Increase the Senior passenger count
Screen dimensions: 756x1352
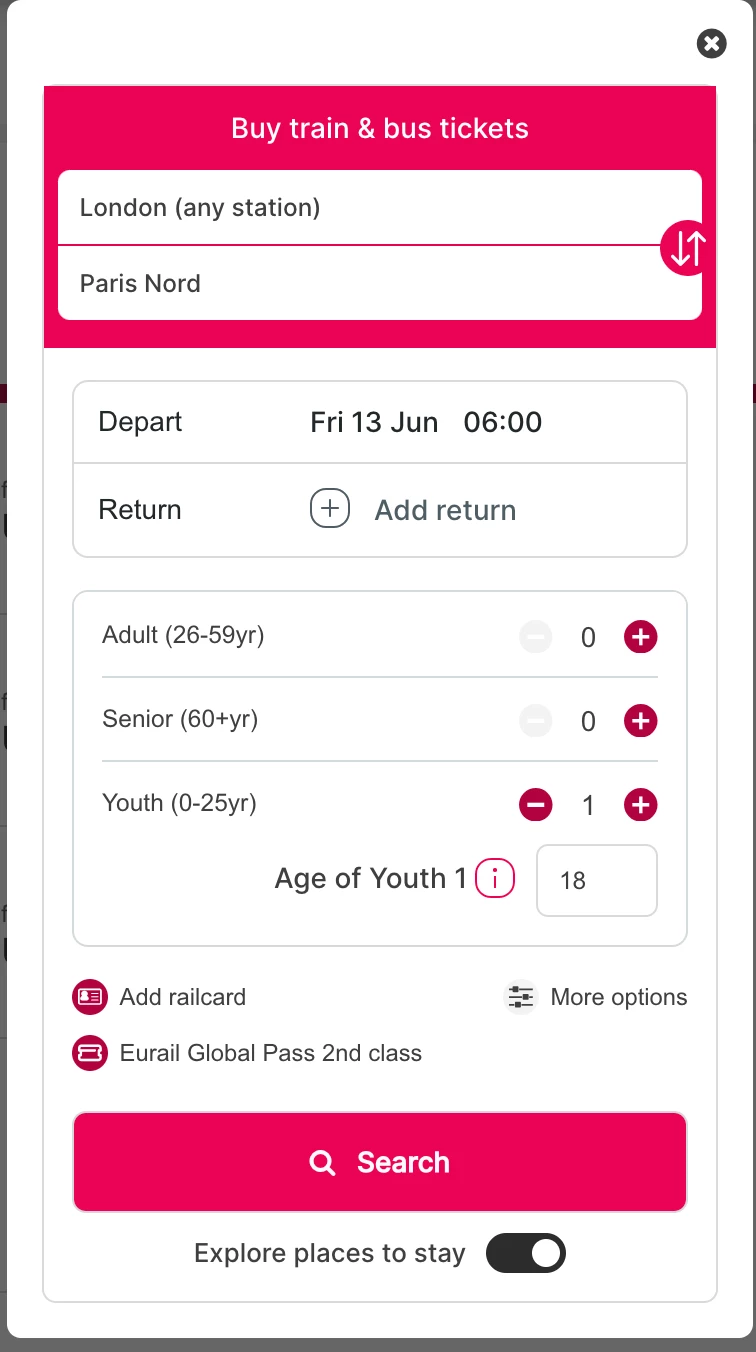640,721
